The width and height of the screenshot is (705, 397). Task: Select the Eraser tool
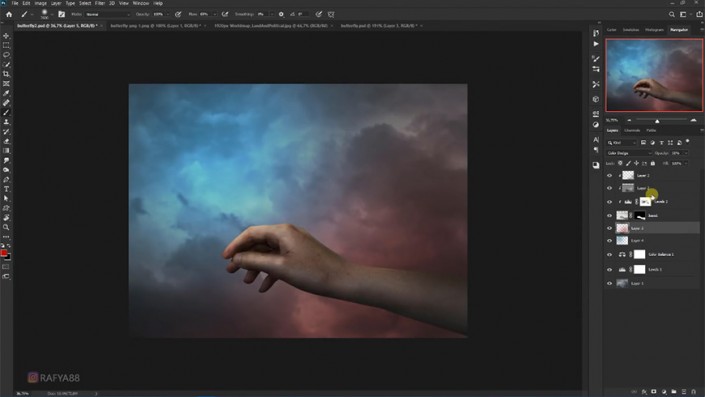(6, 141)
